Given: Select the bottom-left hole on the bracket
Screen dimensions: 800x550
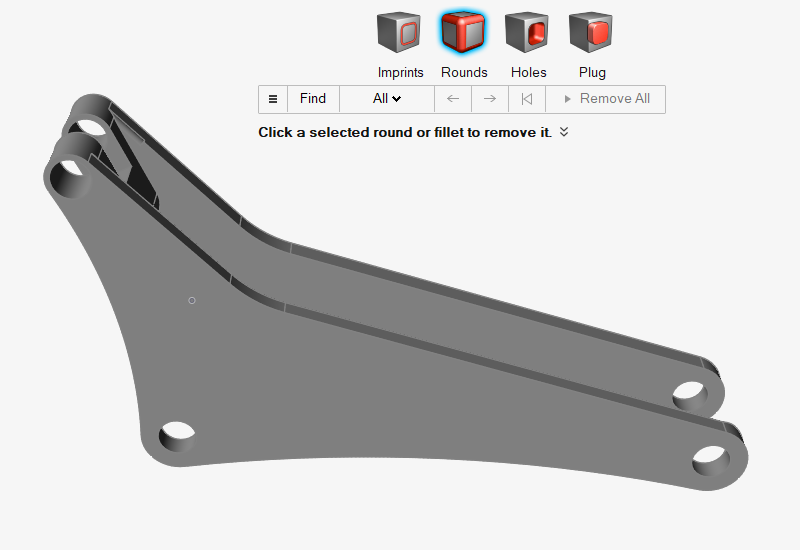Looking at the screenshot, I should [177, 434].
